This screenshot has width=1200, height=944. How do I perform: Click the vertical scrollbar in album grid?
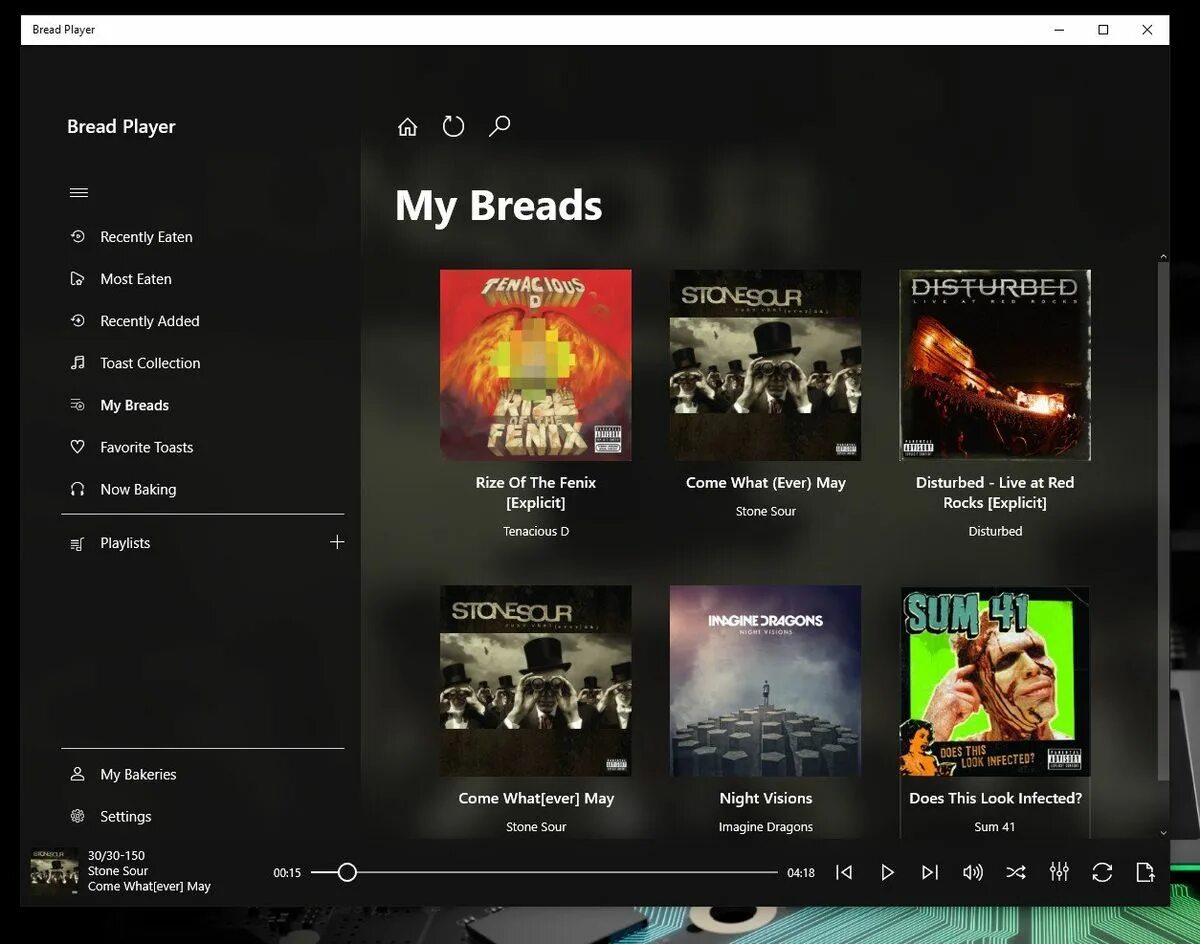tap(1163, 520)
